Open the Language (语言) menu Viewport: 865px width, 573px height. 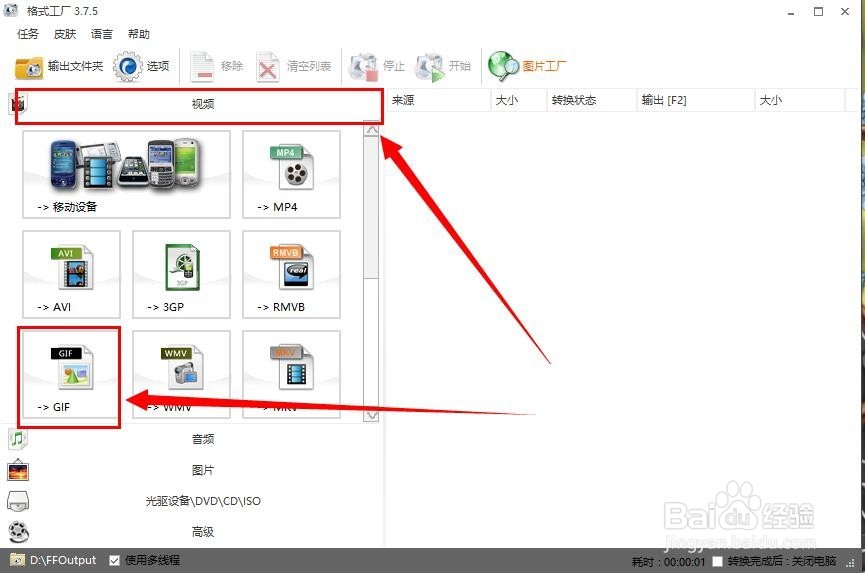tap(102, 34)
